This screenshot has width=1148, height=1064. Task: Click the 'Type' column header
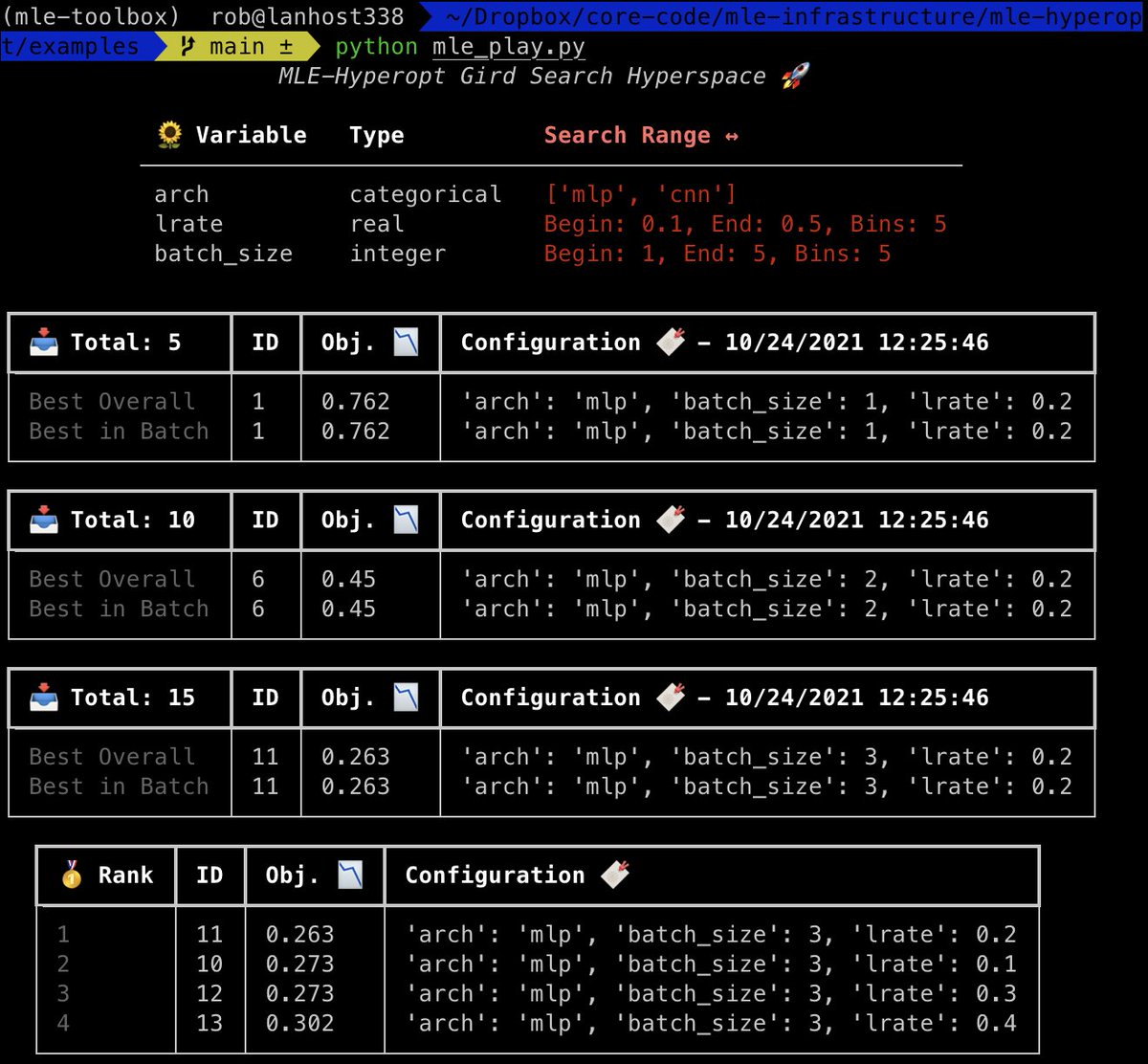(377, 136)
